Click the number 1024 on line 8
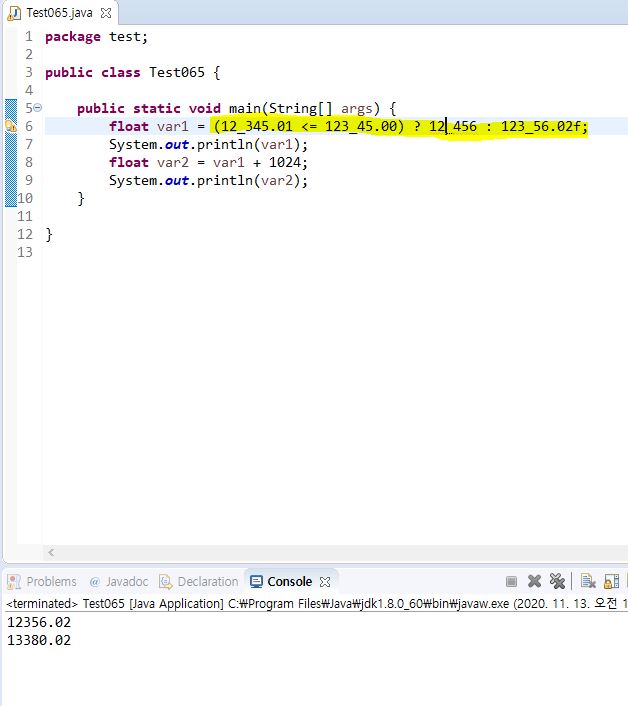This screenshot has width=628, height=706. click(x=285, y=162)
